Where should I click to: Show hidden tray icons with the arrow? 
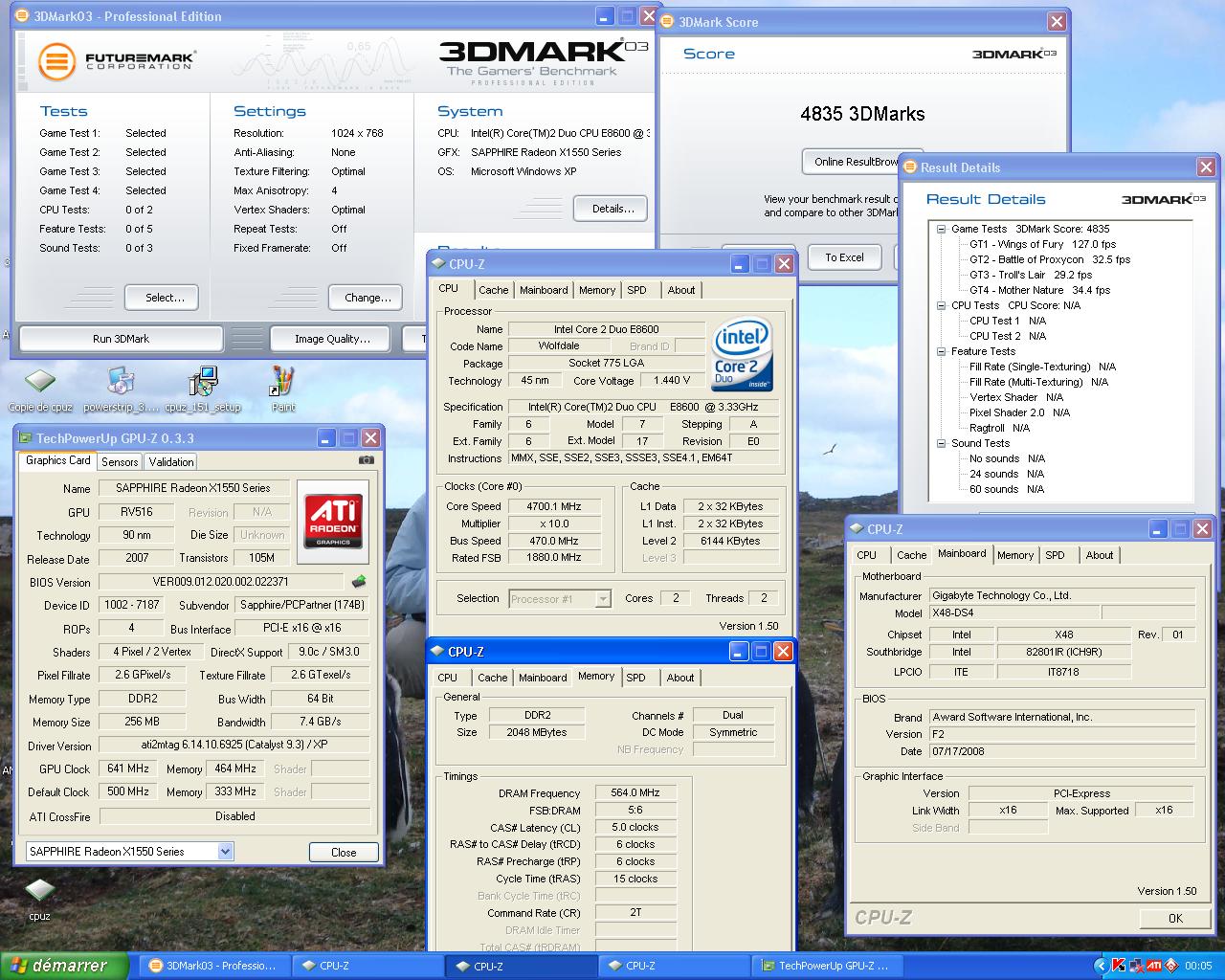pos(1102,966)
